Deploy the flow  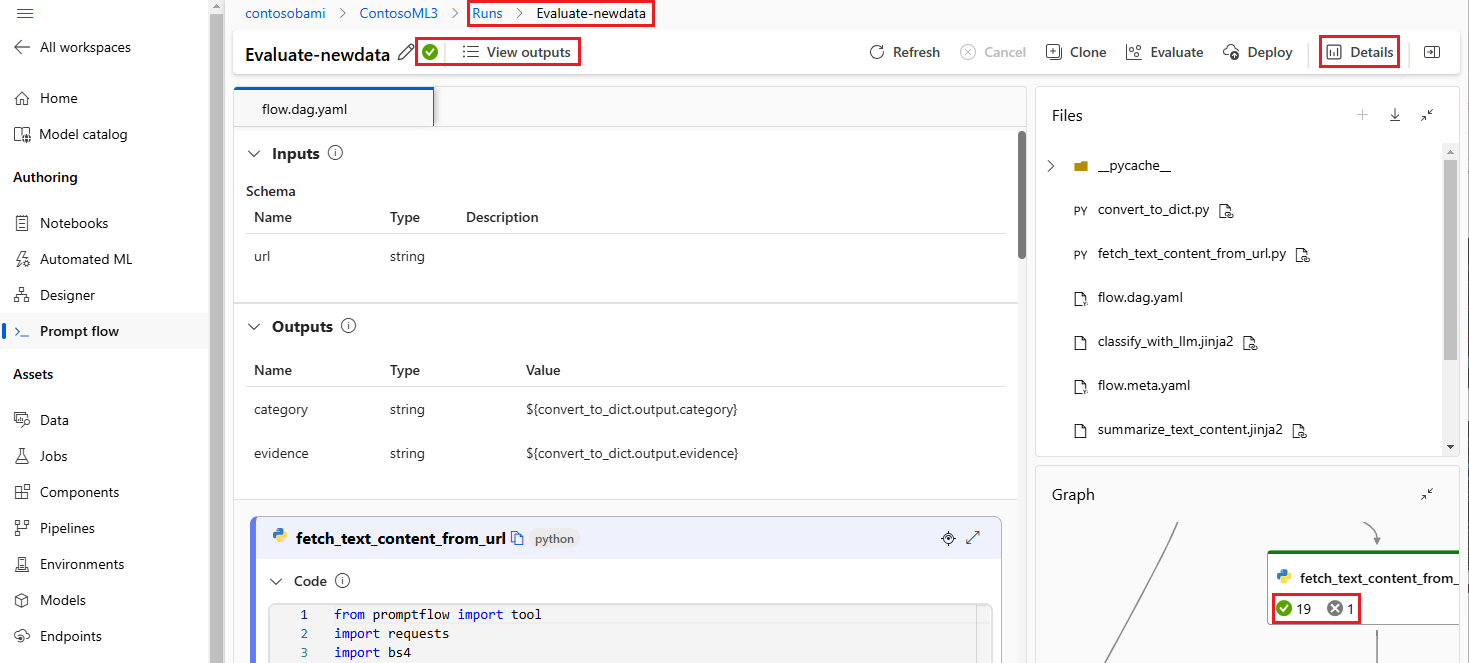(x=1258, y=52)
